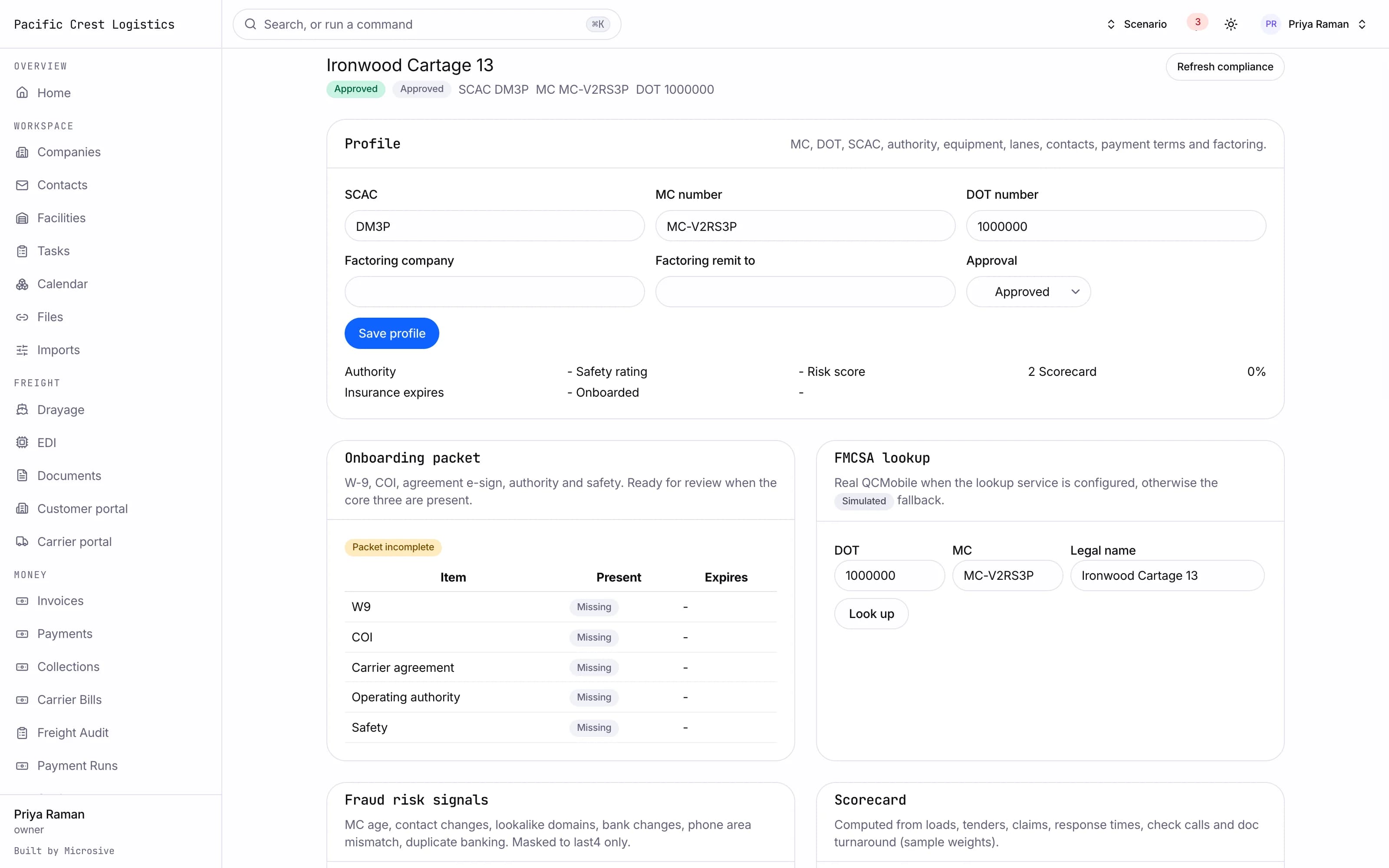Click into the empty Factoring company field

pos(494,292)
